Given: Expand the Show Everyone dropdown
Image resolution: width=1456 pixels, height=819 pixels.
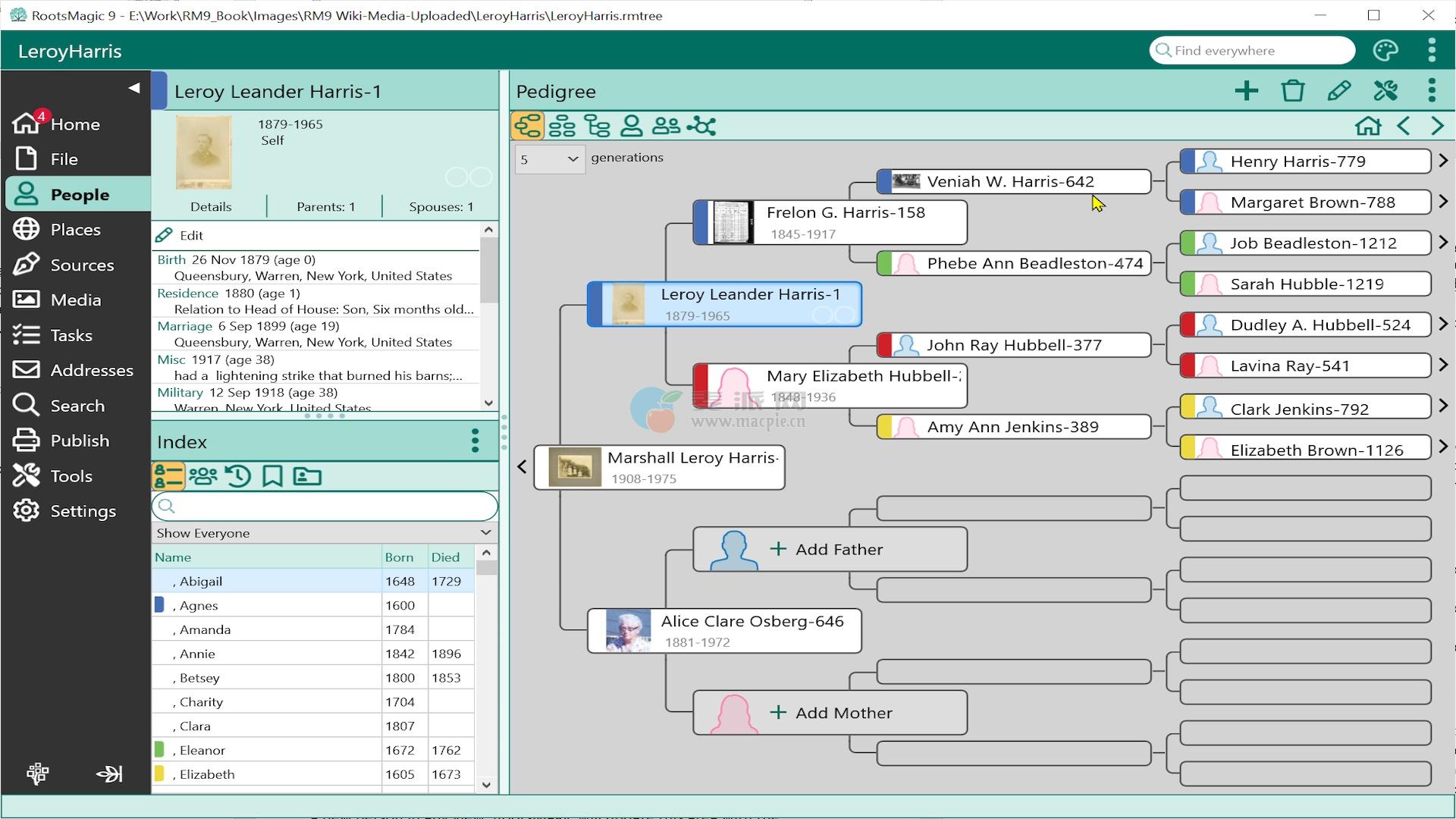Looking at the screenshot, I should point(325,533).
